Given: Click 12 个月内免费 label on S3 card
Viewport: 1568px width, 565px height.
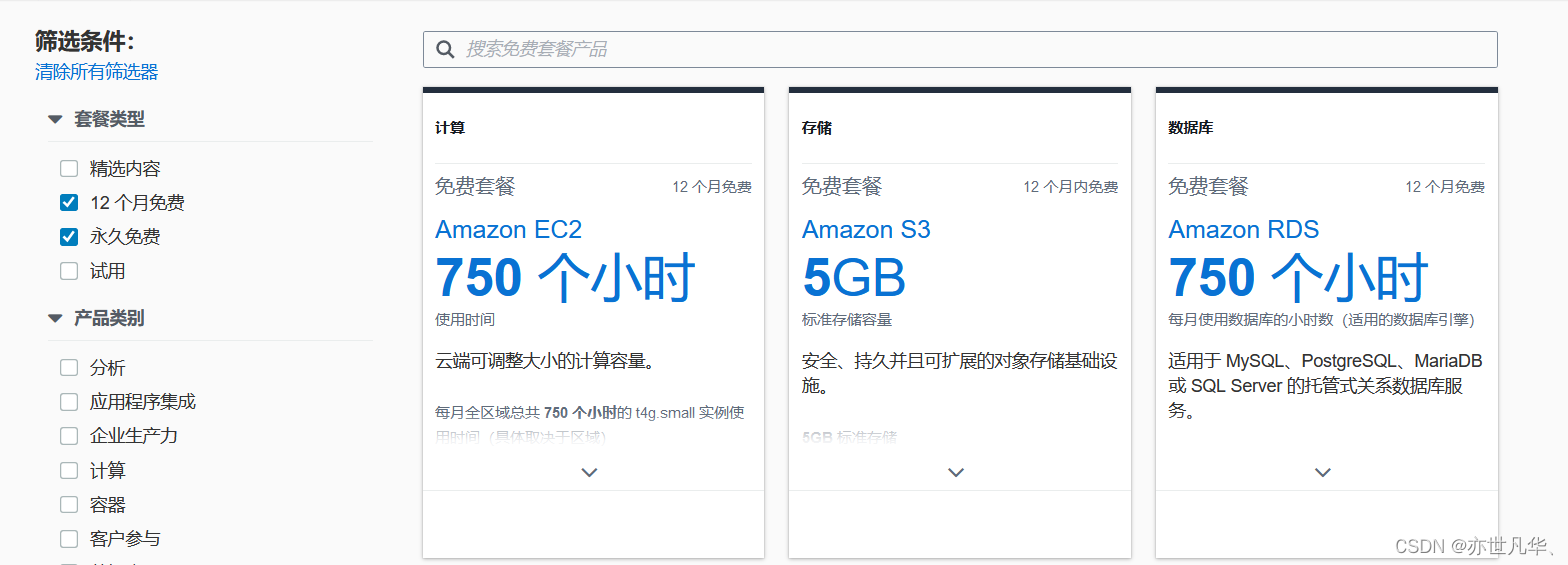Looking at the screenshot, I should [1070, 187].
